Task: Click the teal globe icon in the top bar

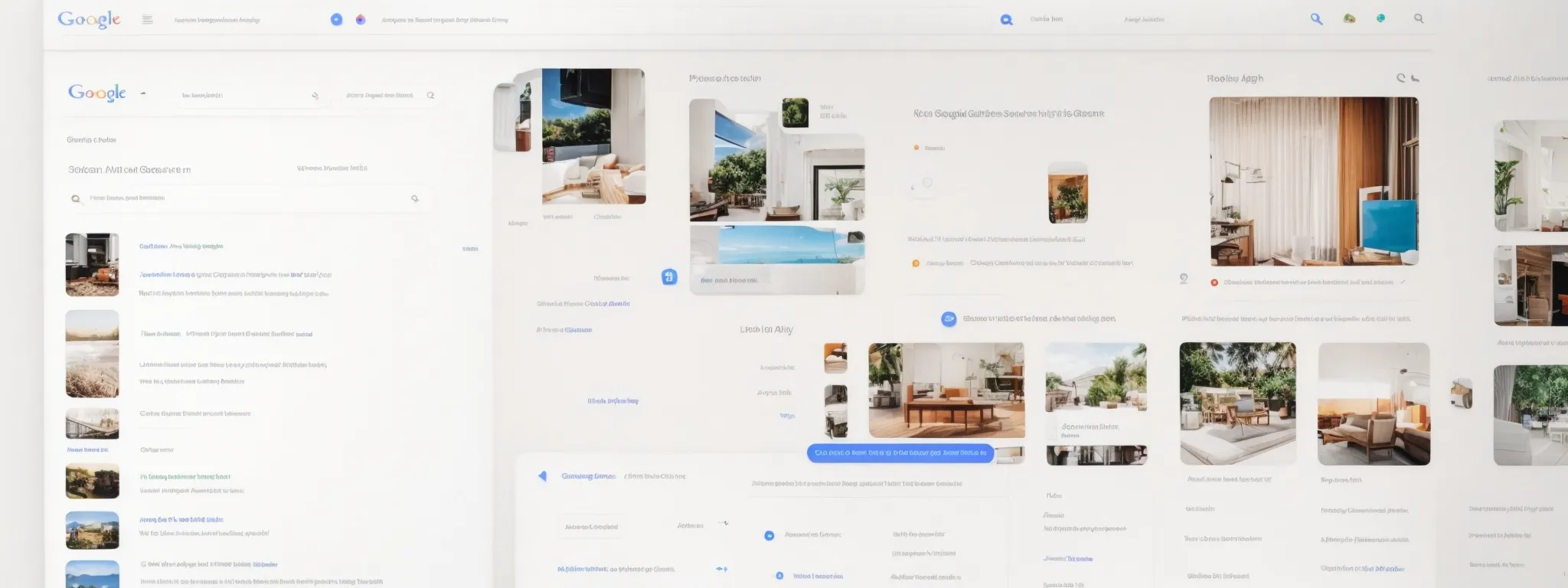Action: click(1380, 18)
